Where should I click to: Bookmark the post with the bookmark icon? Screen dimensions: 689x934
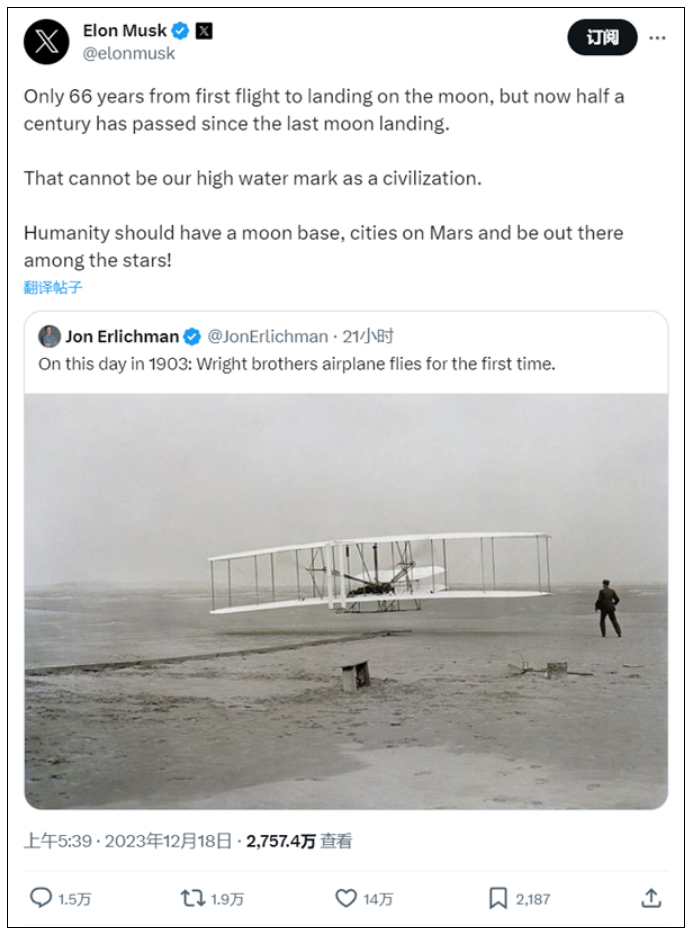498,898
